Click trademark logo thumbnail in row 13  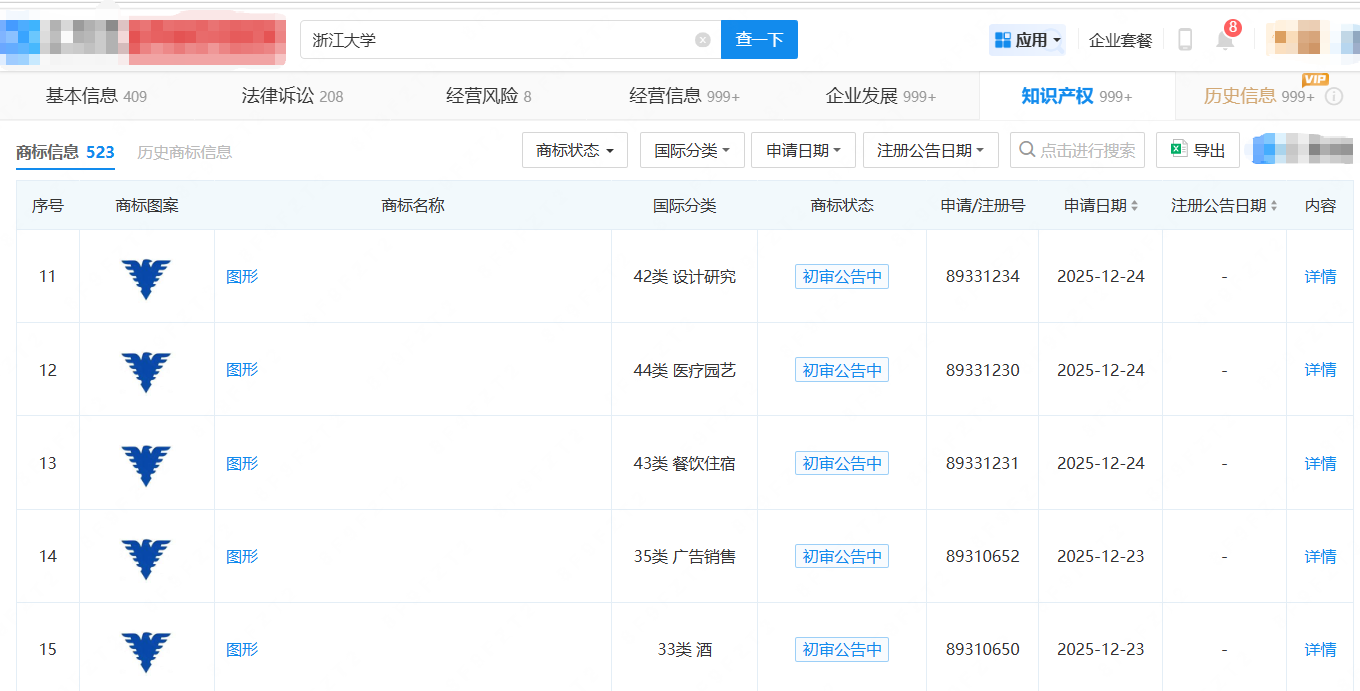(146, 465)
